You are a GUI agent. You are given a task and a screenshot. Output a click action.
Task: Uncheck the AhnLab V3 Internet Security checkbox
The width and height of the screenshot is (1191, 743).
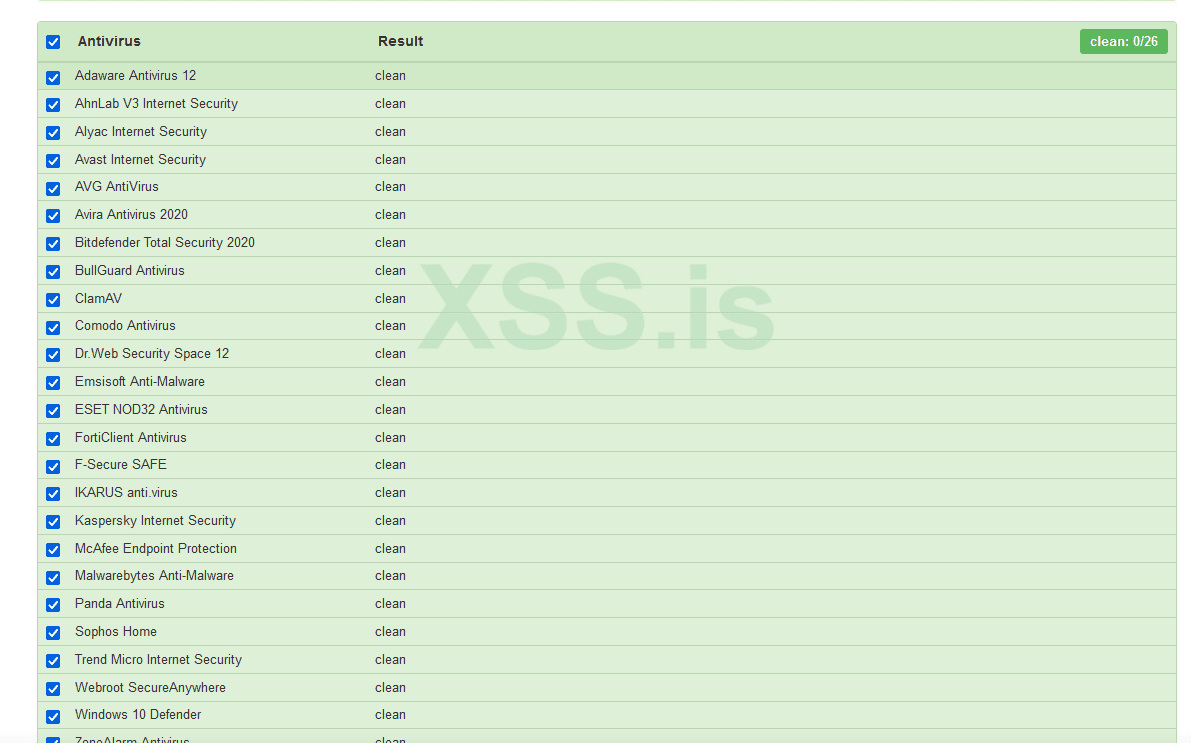[x=53, y=105]
